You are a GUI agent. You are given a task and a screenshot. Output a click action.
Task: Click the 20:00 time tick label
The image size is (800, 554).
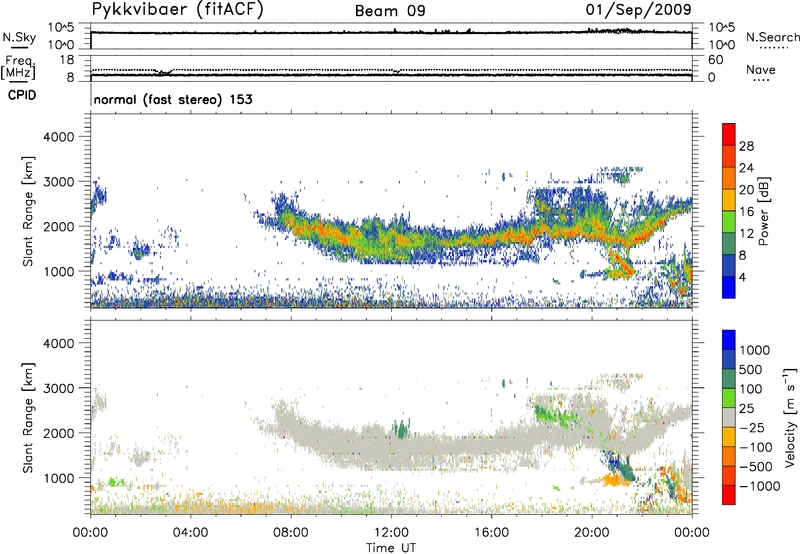[x=591, y=533]
